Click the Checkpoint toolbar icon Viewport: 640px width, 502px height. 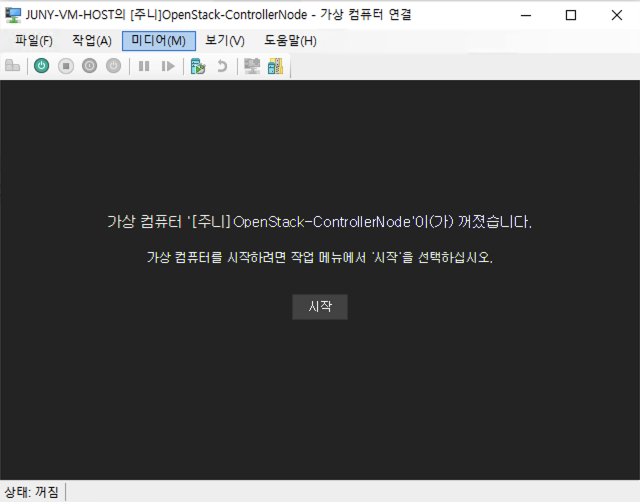click(198, 66)
